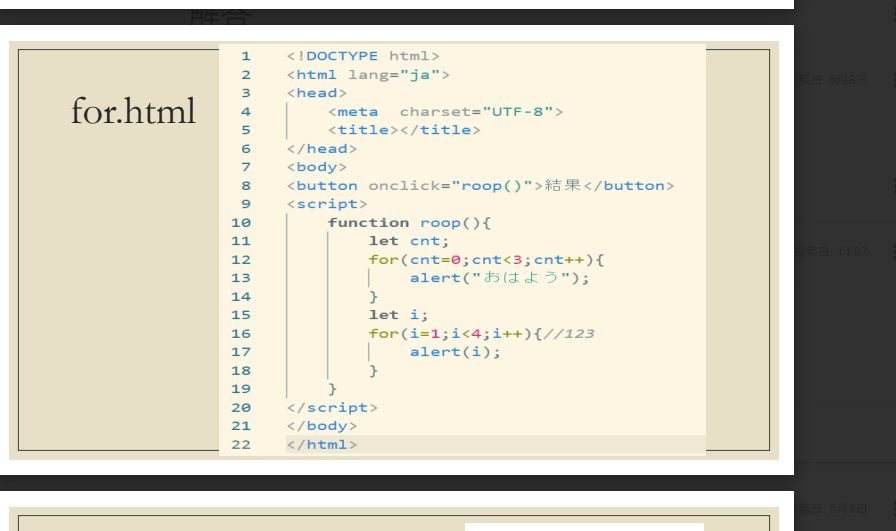Click the let i; declaration line
Screen dimensions: 896x531
pyautogui.click(x=398, y=315)
